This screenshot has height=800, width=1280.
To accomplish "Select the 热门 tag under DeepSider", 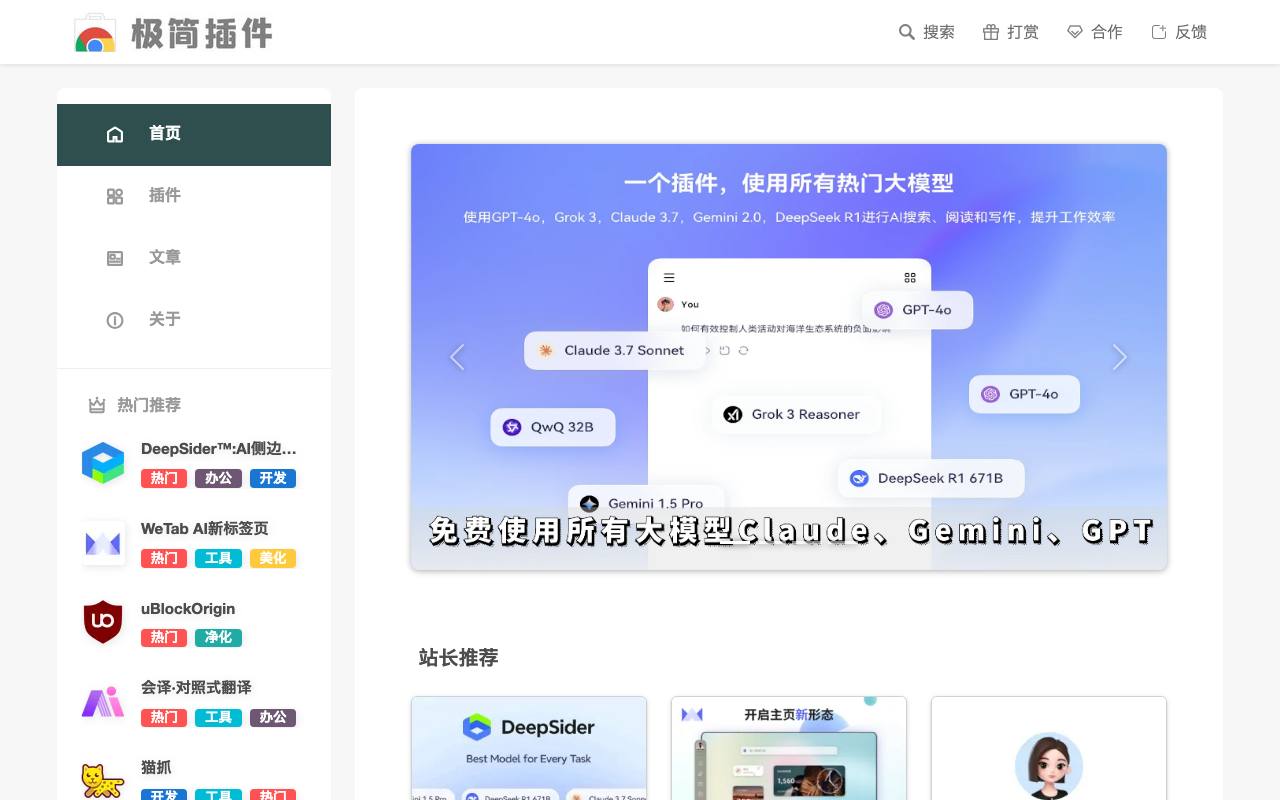I will pyautogui.click(x=164, y=478).
